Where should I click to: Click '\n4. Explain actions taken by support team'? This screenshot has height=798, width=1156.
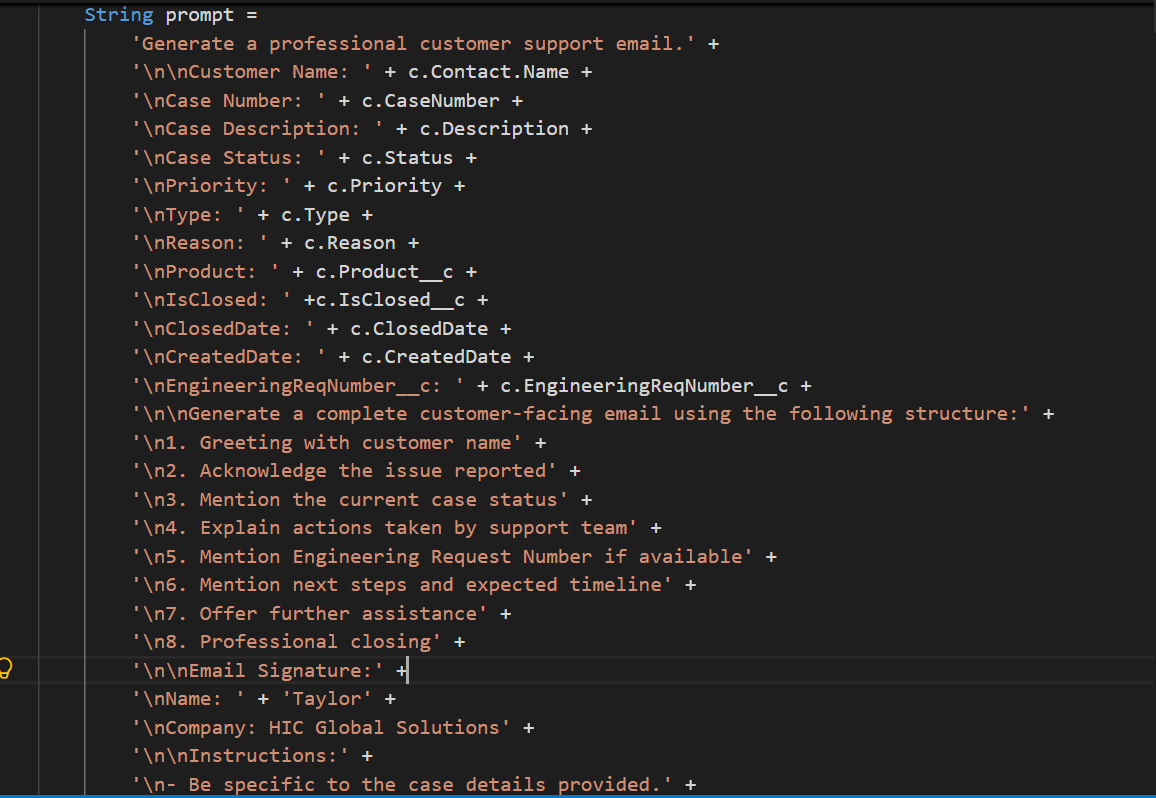pyautogui.click(x=385, y=528)
